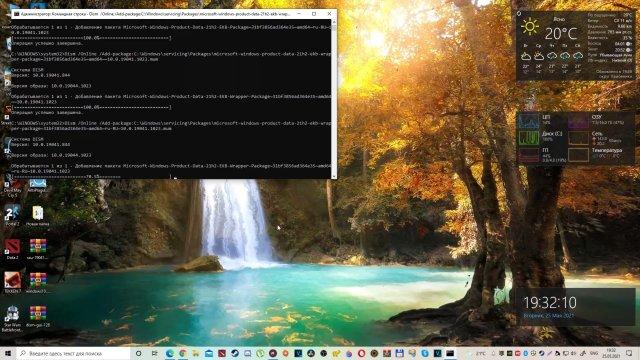Select the CPU graph in system monitor widget
Viewport: 640px width, 360px height.
529,121
